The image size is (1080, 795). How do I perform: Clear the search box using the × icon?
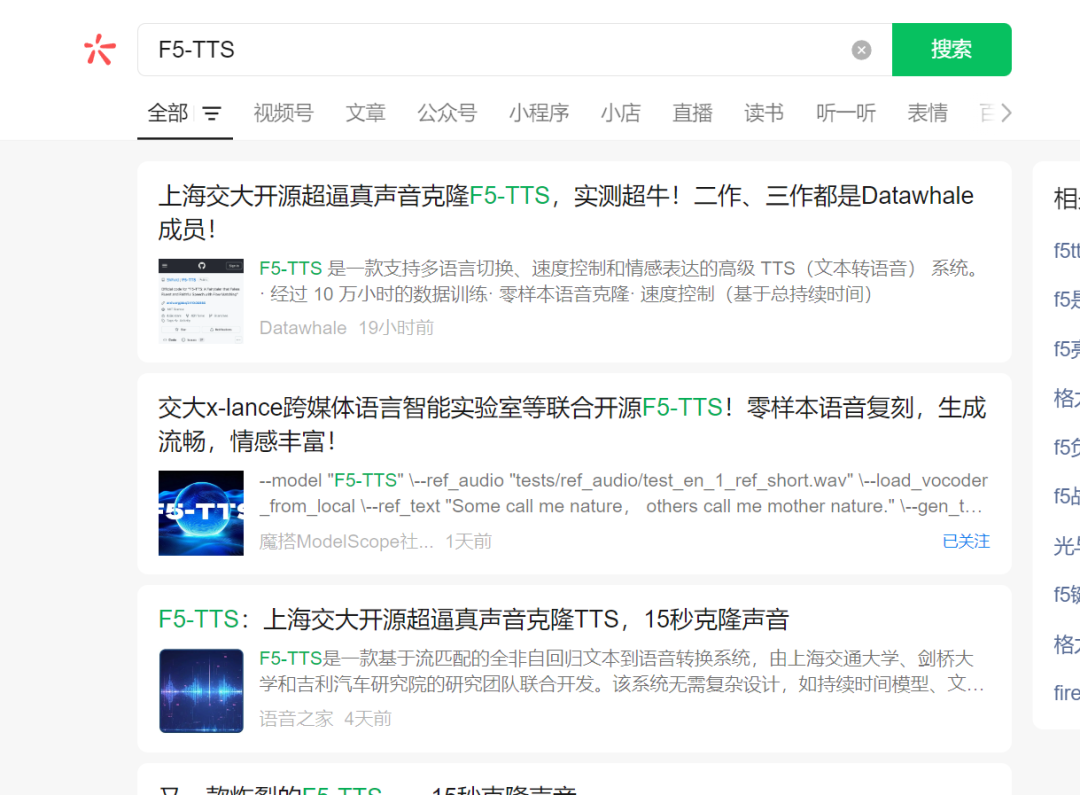click(861, 49)
